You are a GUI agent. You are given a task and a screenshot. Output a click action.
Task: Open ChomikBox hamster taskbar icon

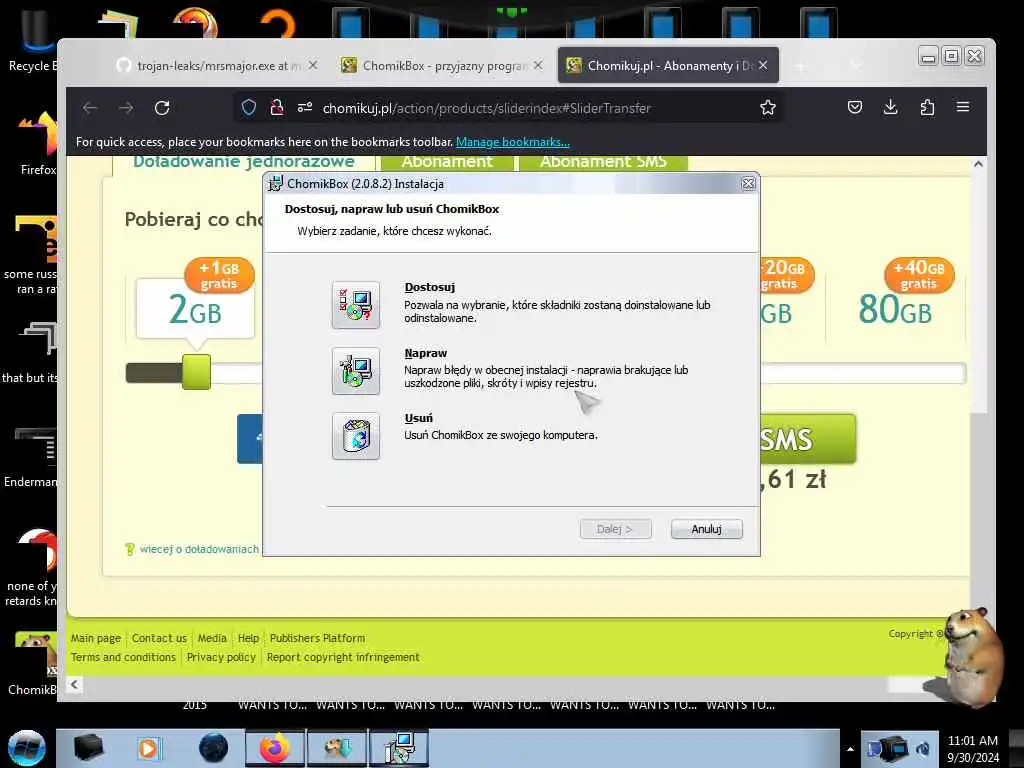click(338, 748)
